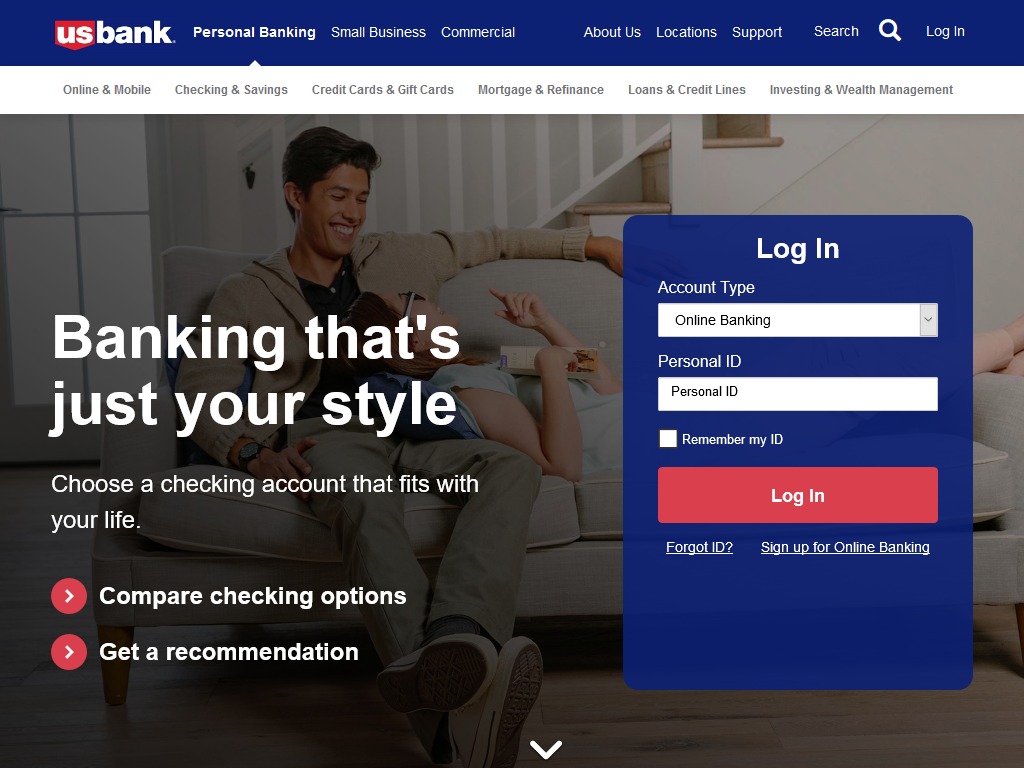Click the Personal ID input field
The width and height of the screenshot is (1024, 768).
point(797,394)
